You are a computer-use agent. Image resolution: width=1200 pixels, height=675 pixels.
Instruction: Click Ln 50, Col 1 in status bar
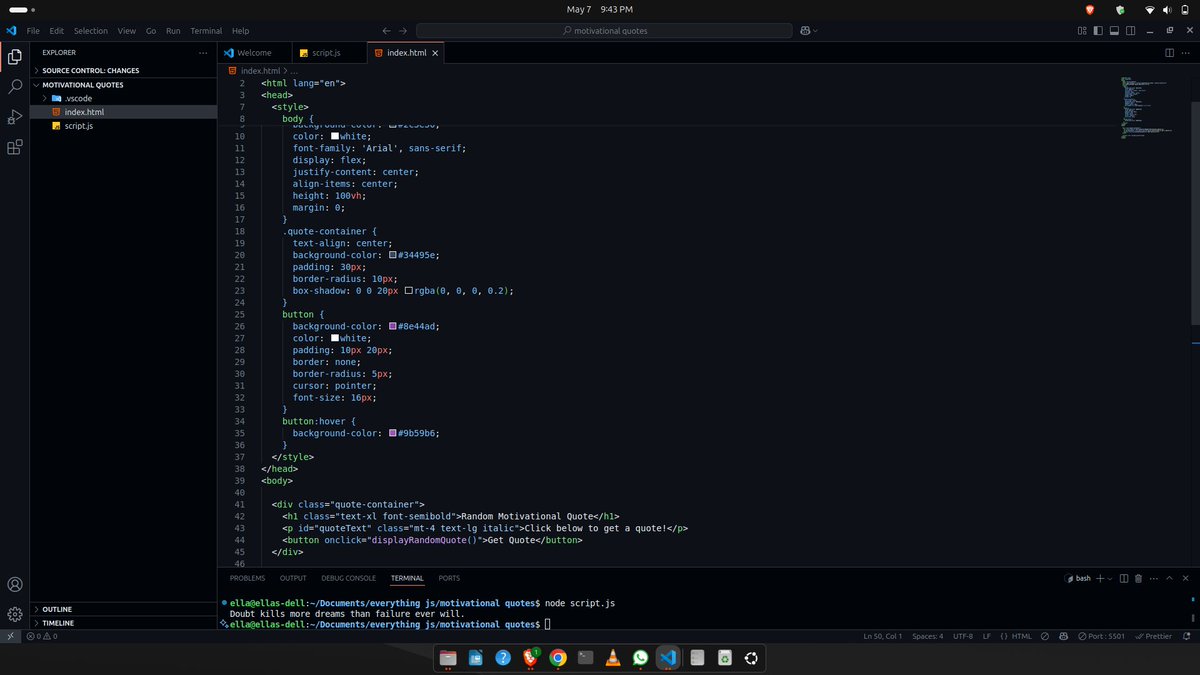click(882, 636)
